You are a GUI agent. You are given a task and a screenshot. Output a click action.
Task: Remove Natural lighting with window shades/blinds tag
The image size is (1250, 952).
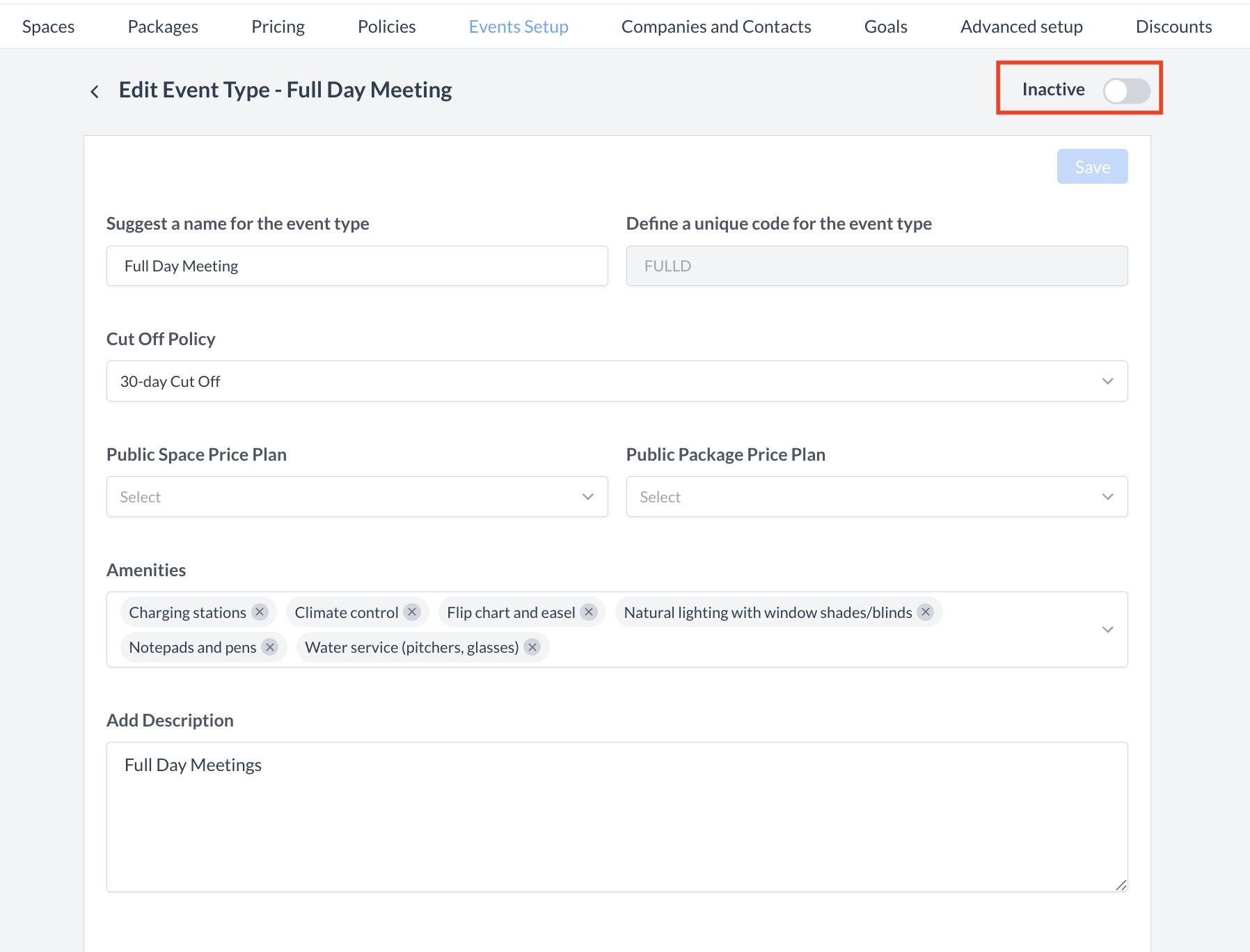point(925,612)
